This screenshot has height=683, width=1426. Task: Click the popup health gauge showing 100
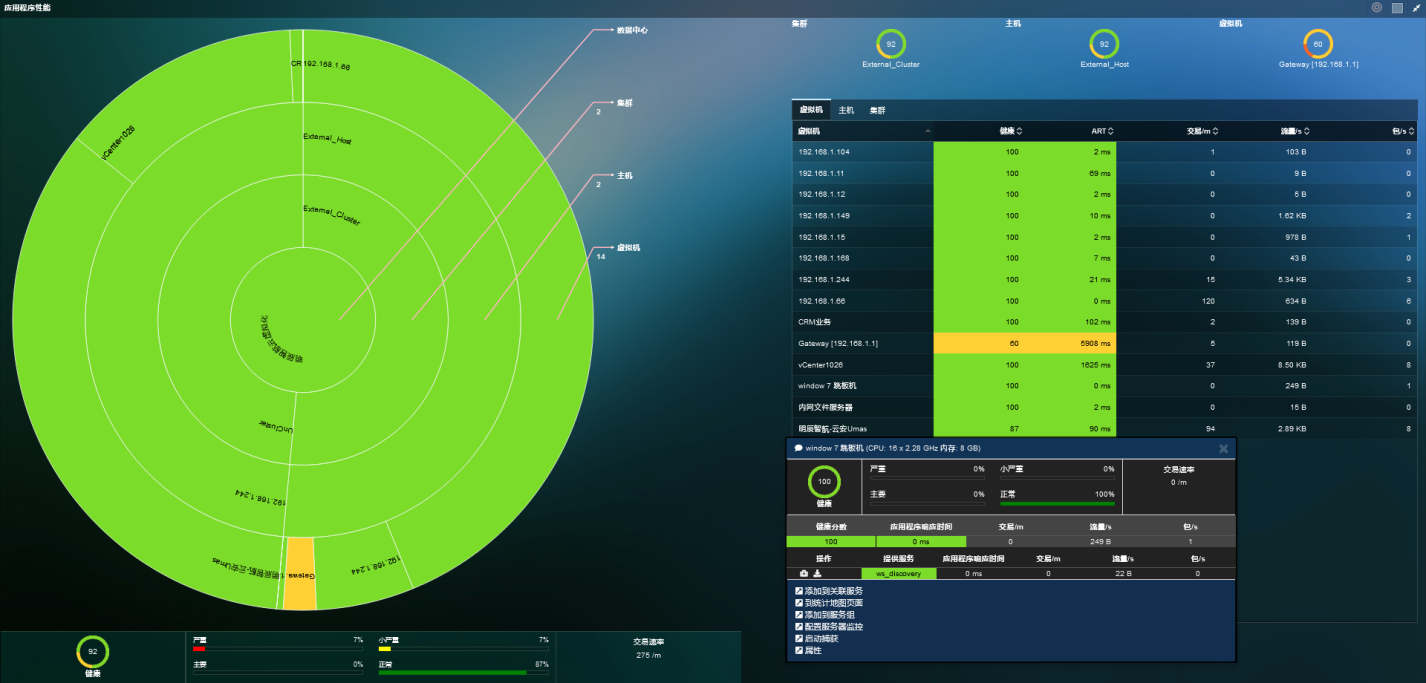tap(824, 482)
